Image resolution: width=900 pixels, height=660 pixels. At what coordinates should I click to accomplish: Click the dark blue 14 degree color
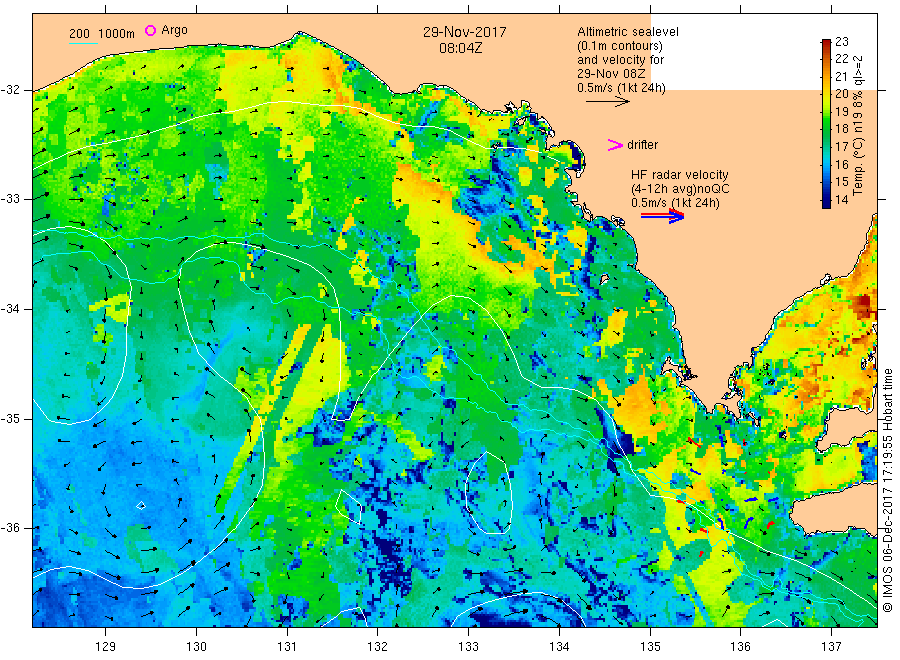click(827, 201)
